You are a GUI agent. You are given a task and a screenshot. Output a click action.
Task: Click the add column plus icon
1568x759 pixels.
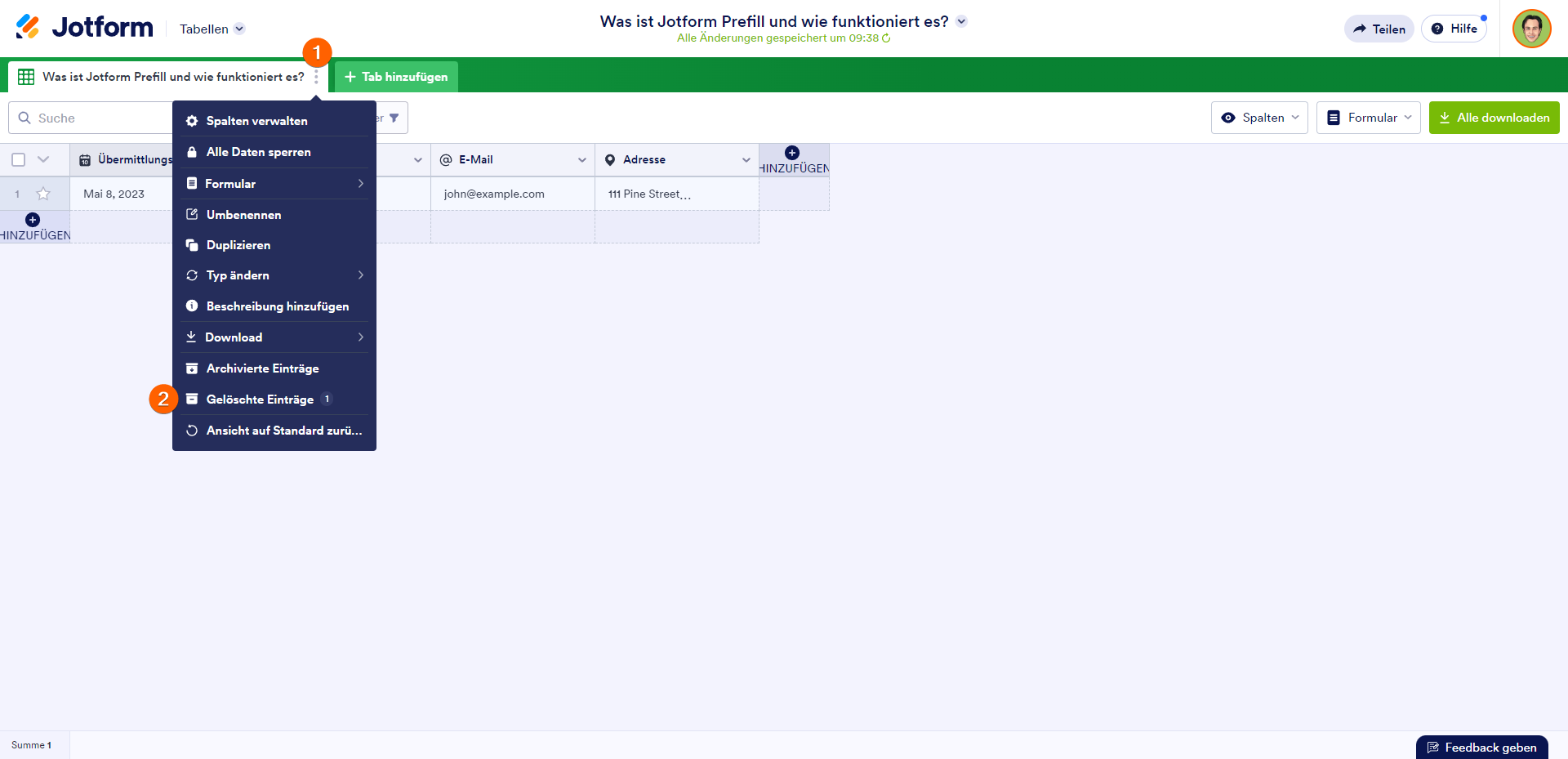click(792, 153)
